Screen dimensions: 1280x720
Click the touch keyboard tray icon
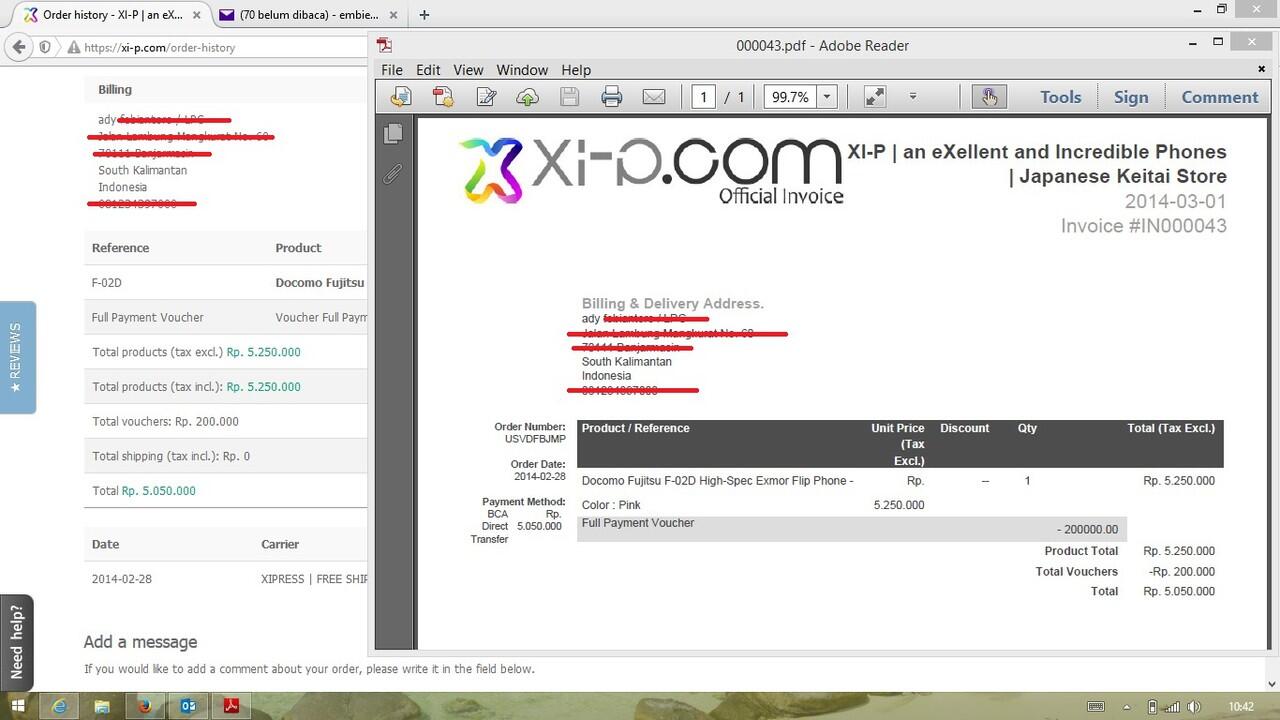pyautogui.click(x=1095, y=707)
